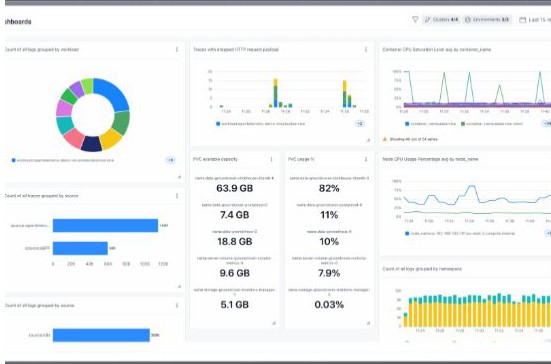Click the 7.4 GB capacity value
551x364 pixels.
[234, 215]
